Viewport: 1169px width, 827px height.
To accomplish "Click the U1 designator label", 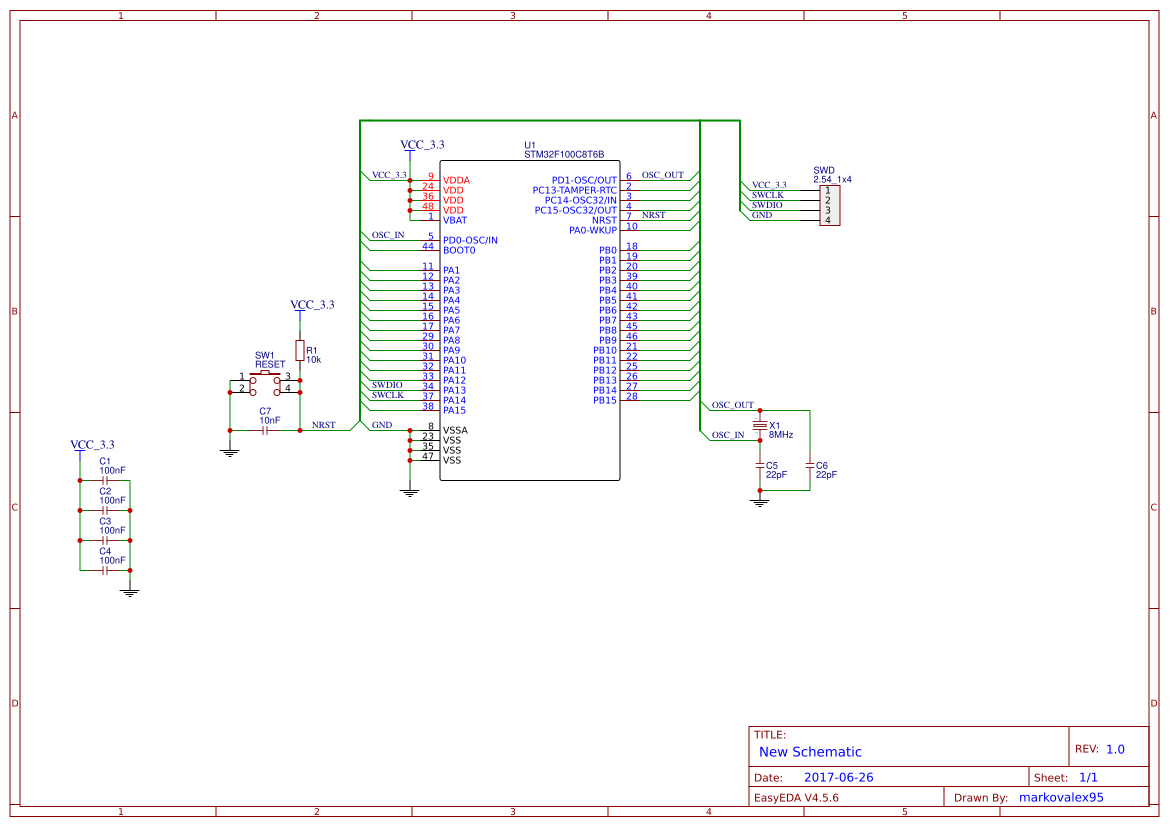I will (x=529, y=145).
